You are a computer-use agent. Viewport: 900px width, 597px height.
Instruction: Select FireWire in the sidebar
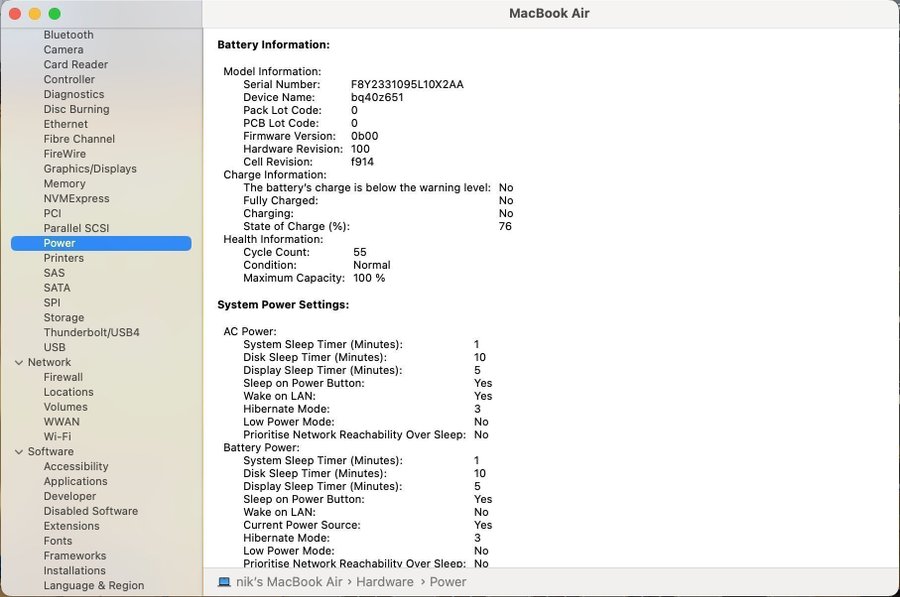64,154
